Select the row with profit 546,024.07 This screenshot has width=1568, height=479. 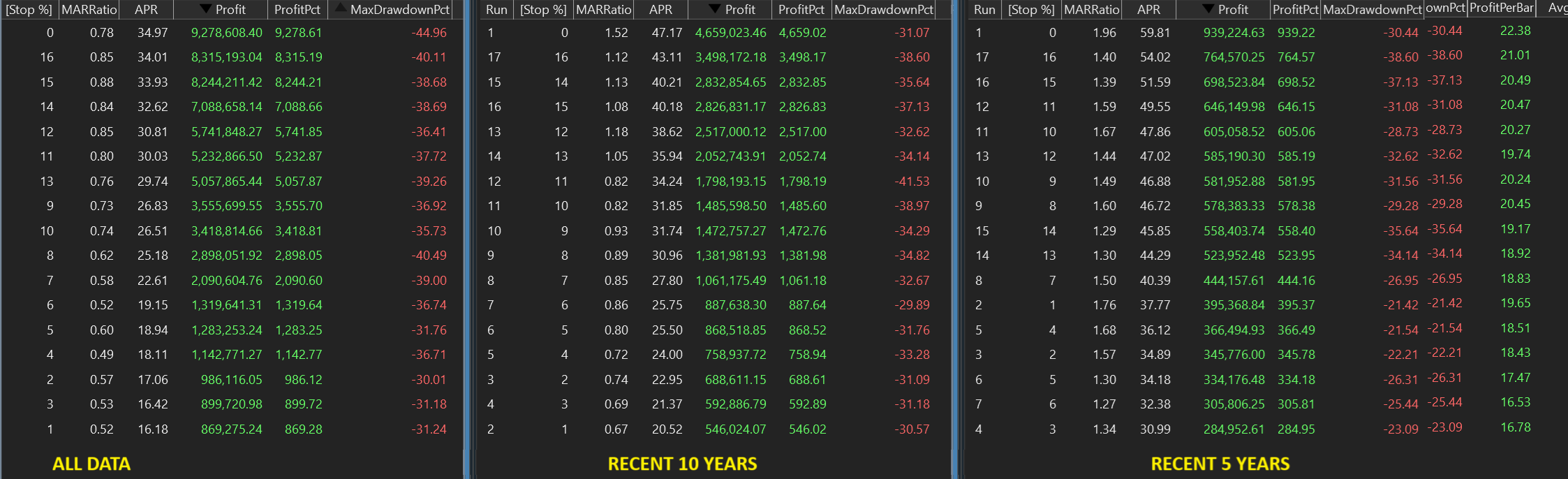point(735,429)
